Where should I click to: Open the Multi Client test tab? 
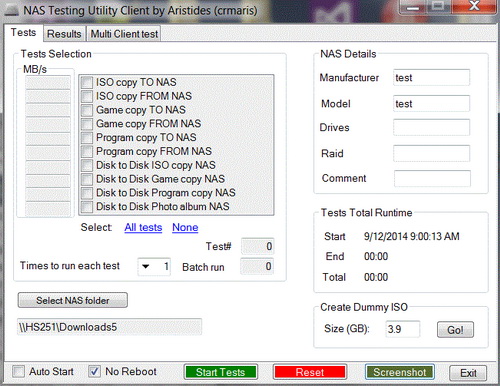point(124,34)
